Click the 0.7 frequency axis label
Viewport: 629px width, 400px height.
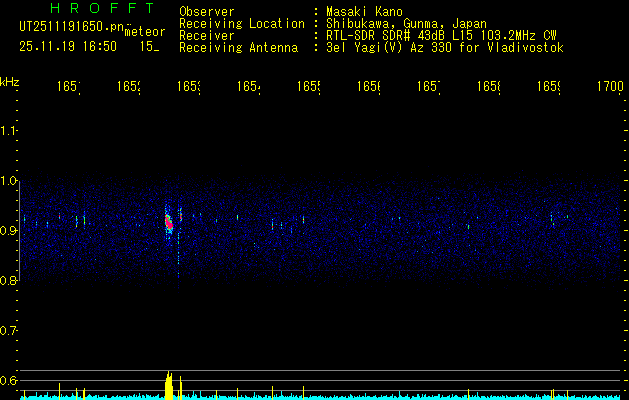point(8,331)
